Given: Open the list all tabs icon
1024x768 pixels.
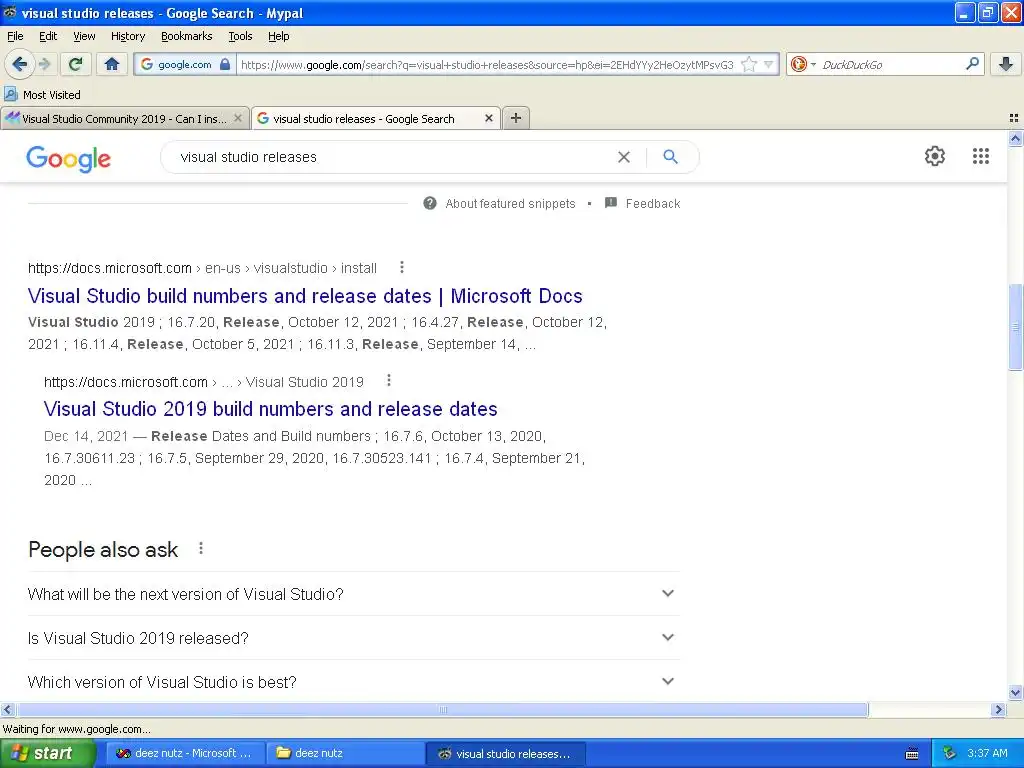Looking at the screenshot, I should click(x=1014, y=118).
